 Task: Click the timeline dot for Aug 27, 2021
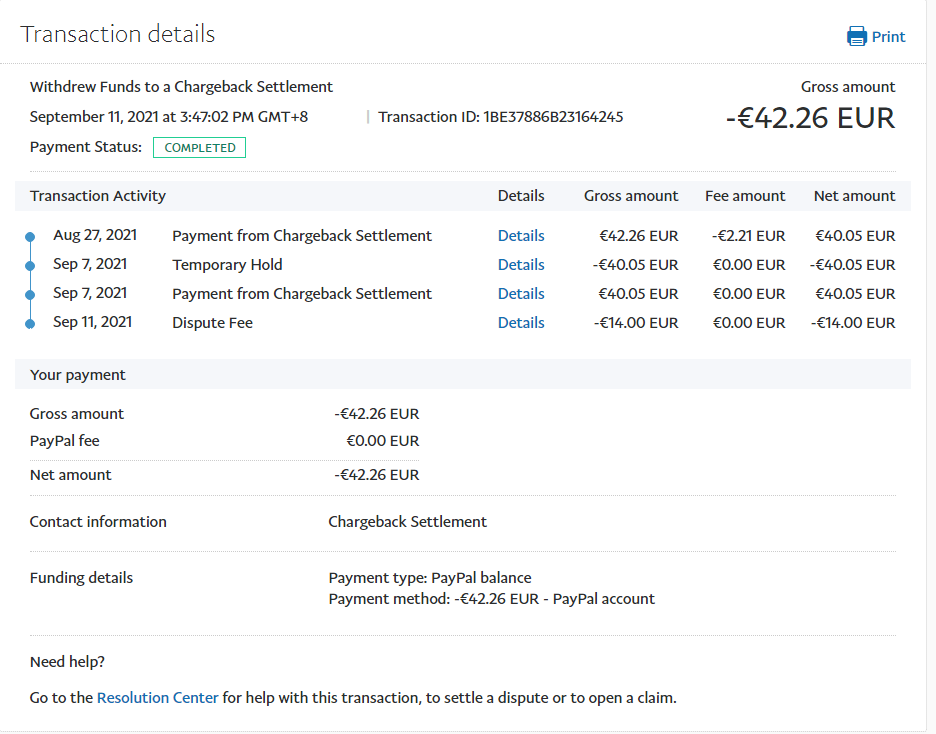(30, 237)
